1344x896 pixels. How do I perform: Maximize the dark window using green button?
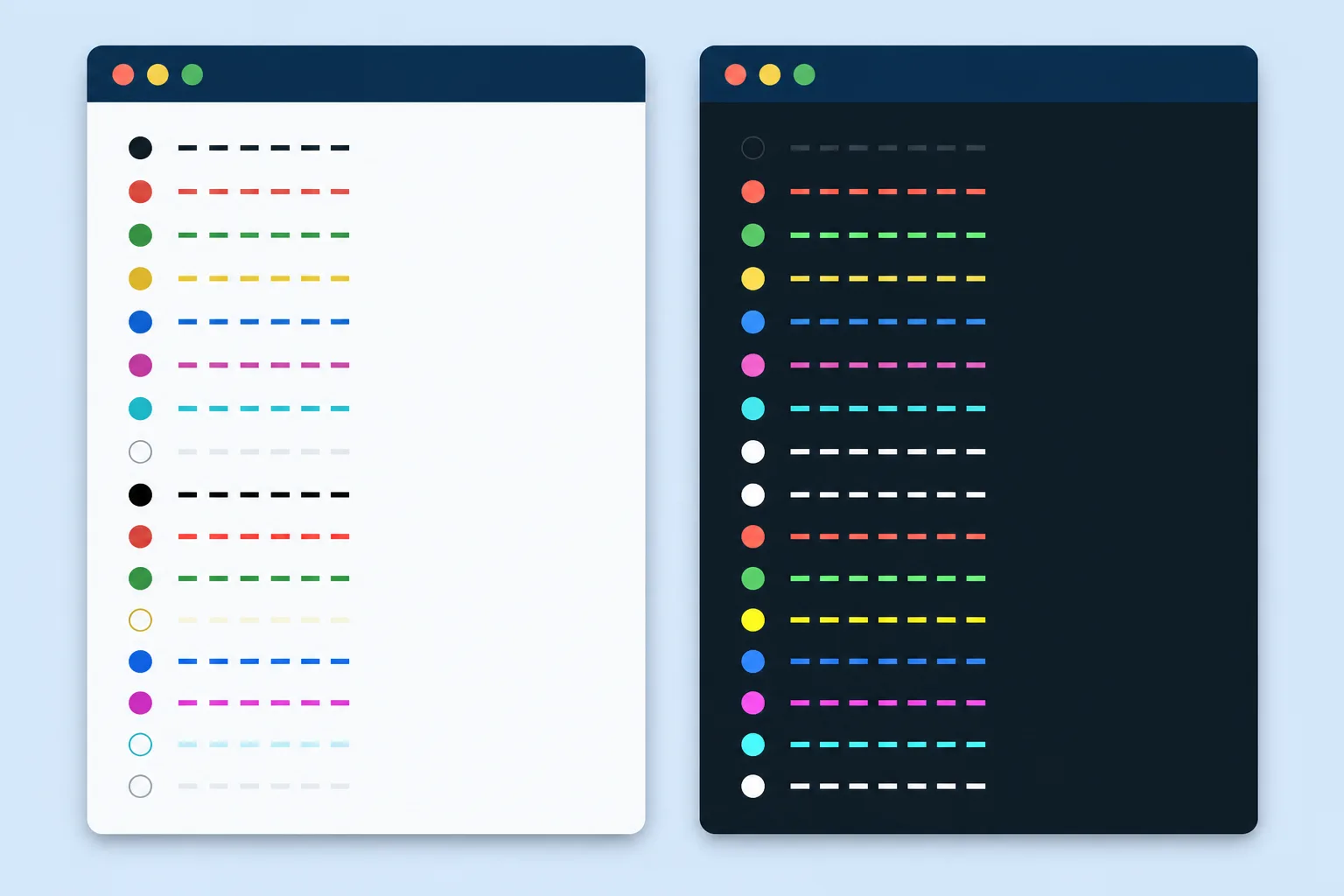pos(804,74)
